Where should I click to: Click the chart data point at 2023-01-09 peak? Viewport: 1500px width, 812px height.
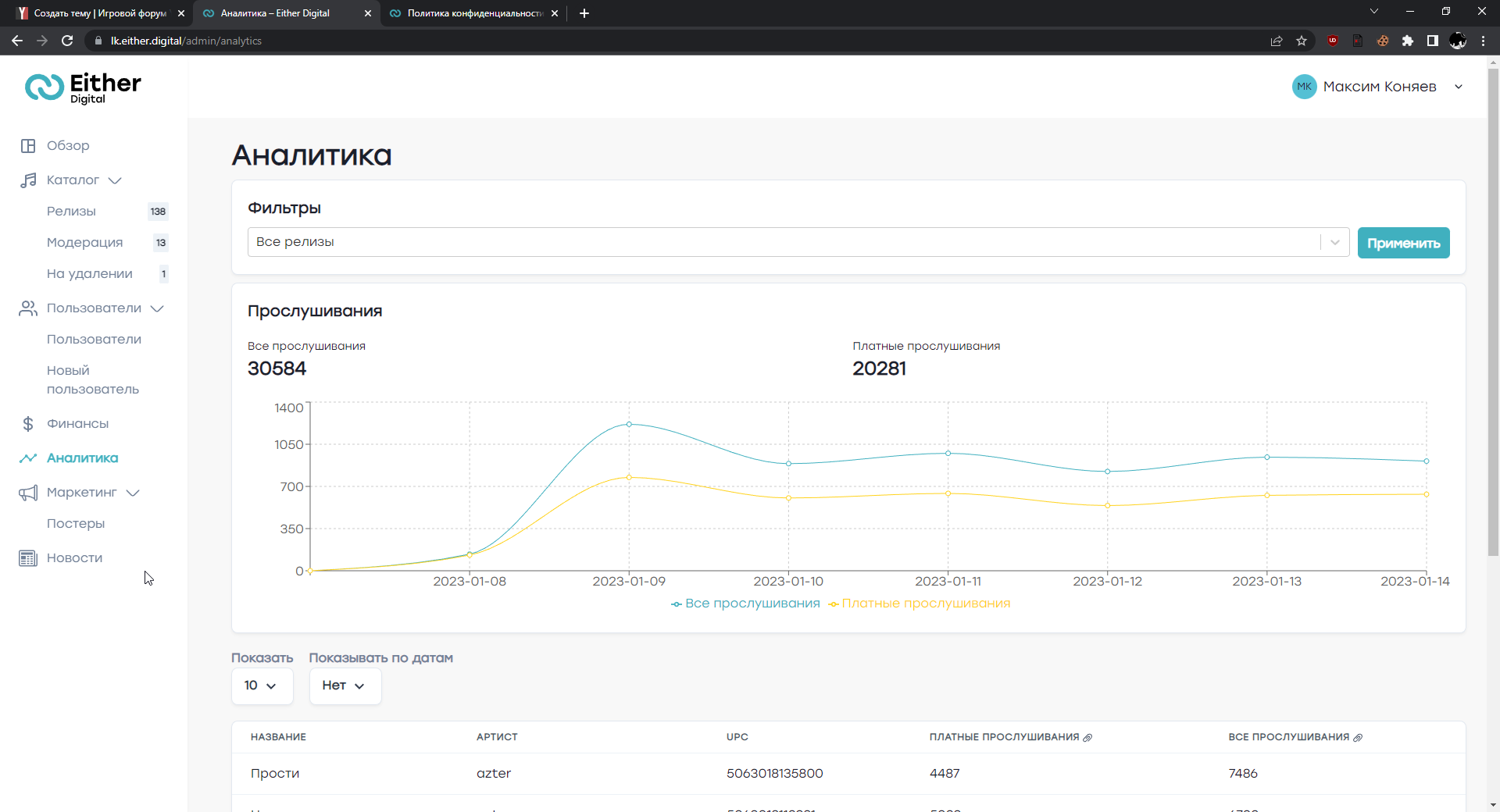629,424
